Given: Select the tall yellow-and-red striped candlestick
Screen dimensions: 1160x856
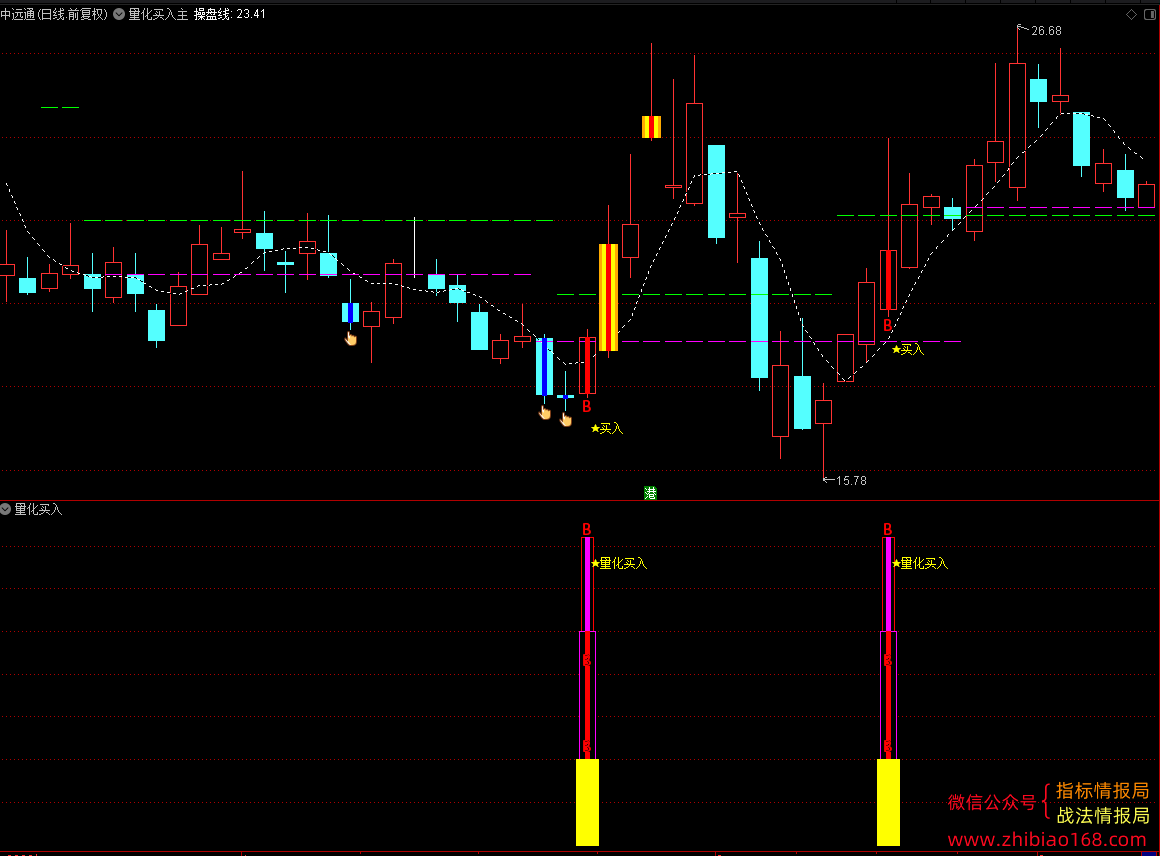Looking at the screenshot, I should tap(608, 297).
